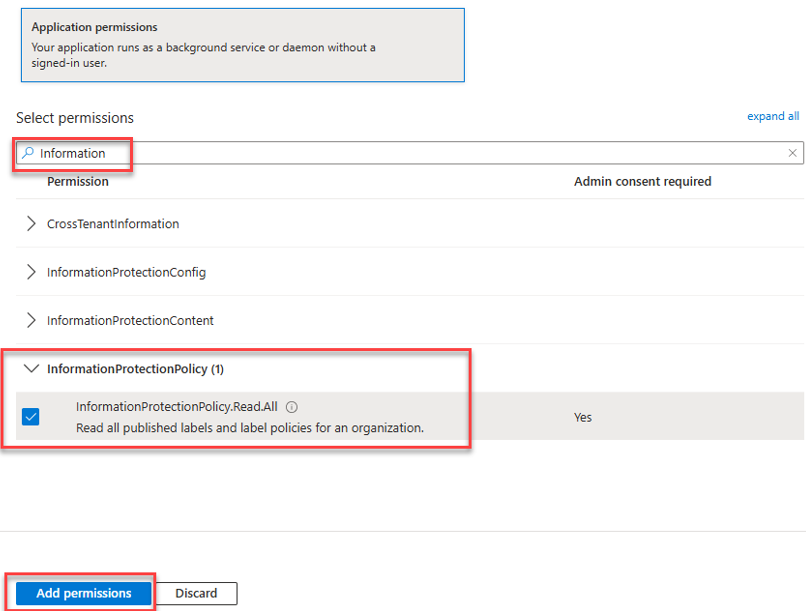Focus the search field containing "Information"
This screenshot has width=806, height=611.
click(x=400, y=153)
